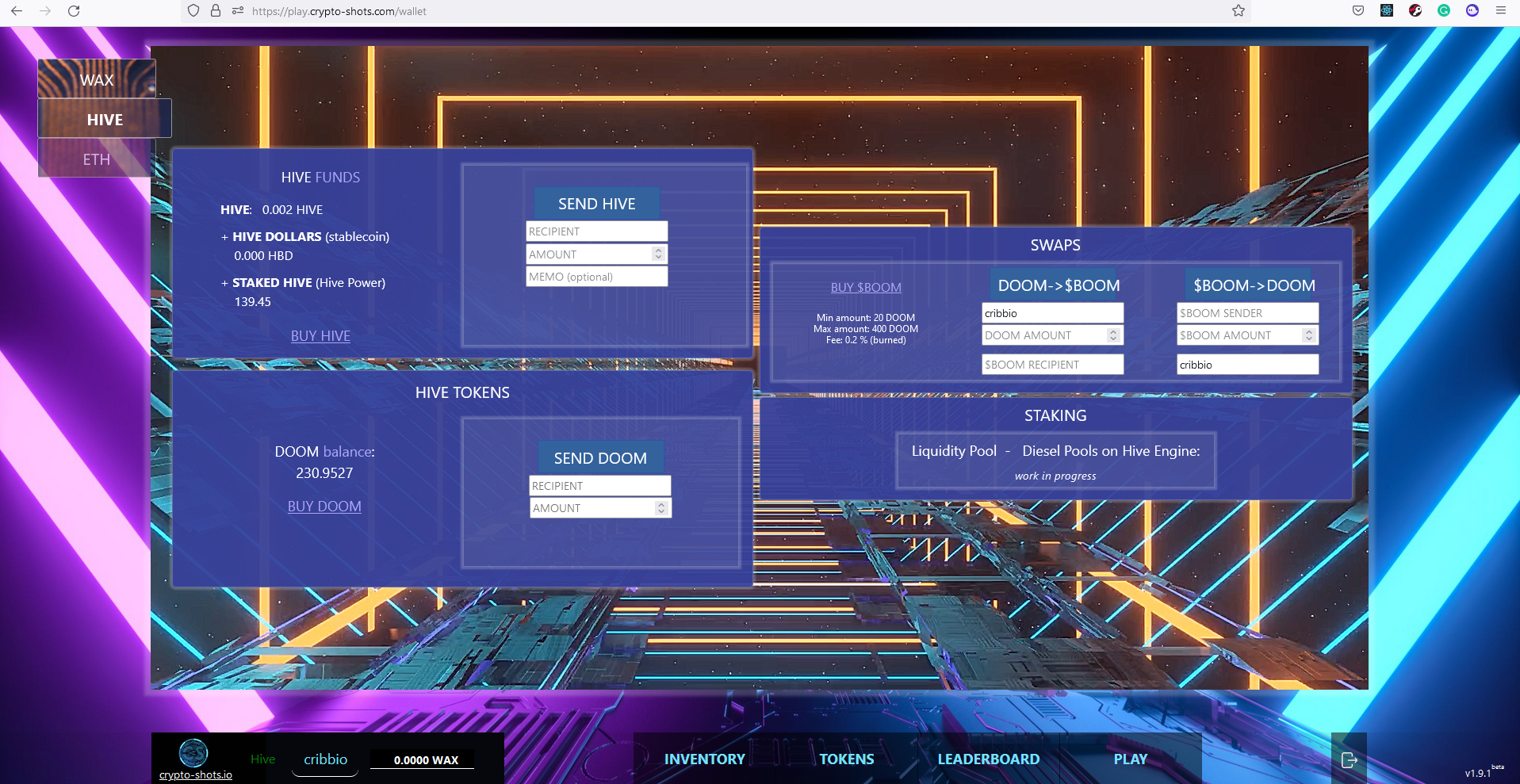Open the site permissions icon in address bar

click(x=237, y=11)
